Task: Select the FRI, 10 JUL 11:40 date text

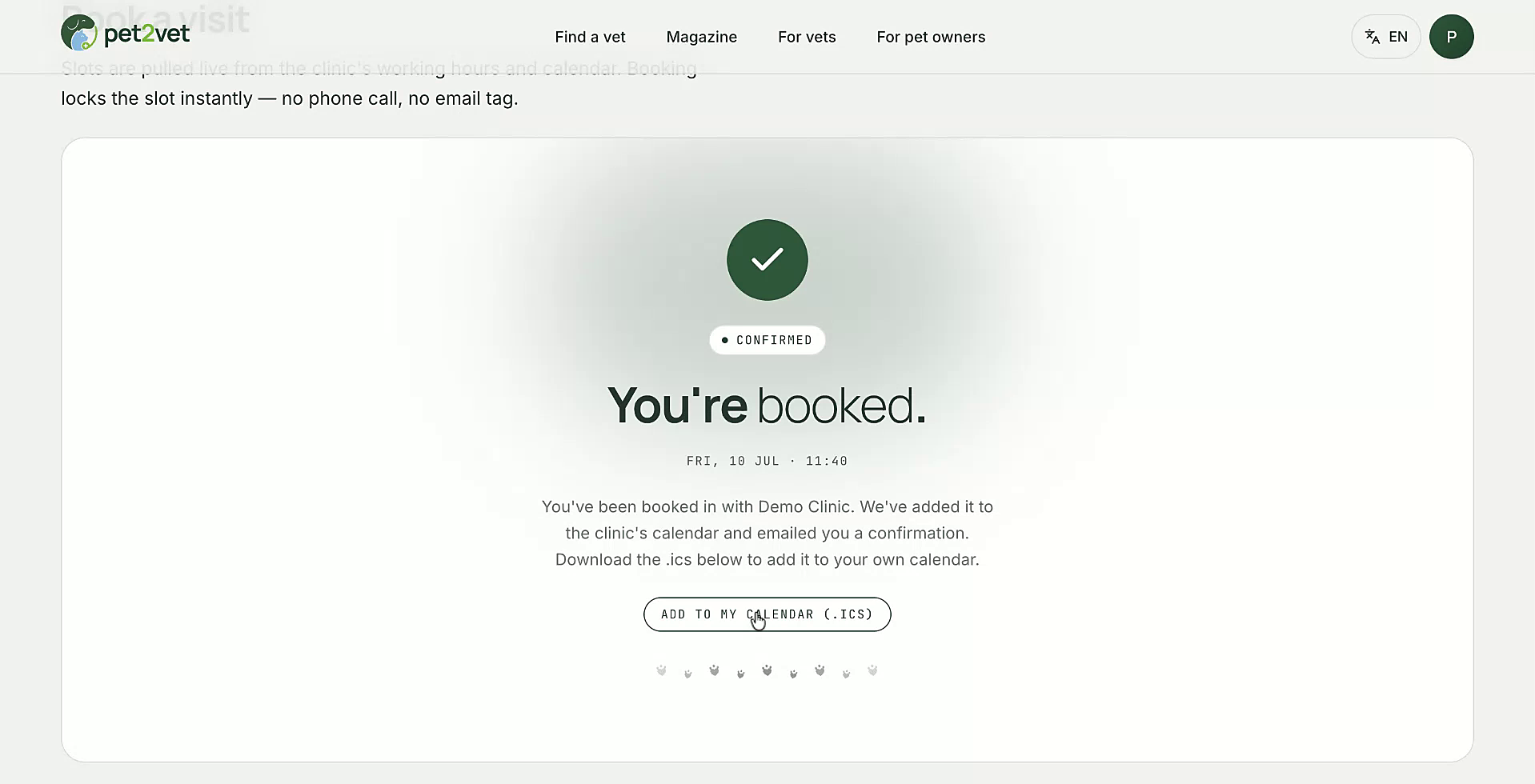Action: click(x=767, y=461)
